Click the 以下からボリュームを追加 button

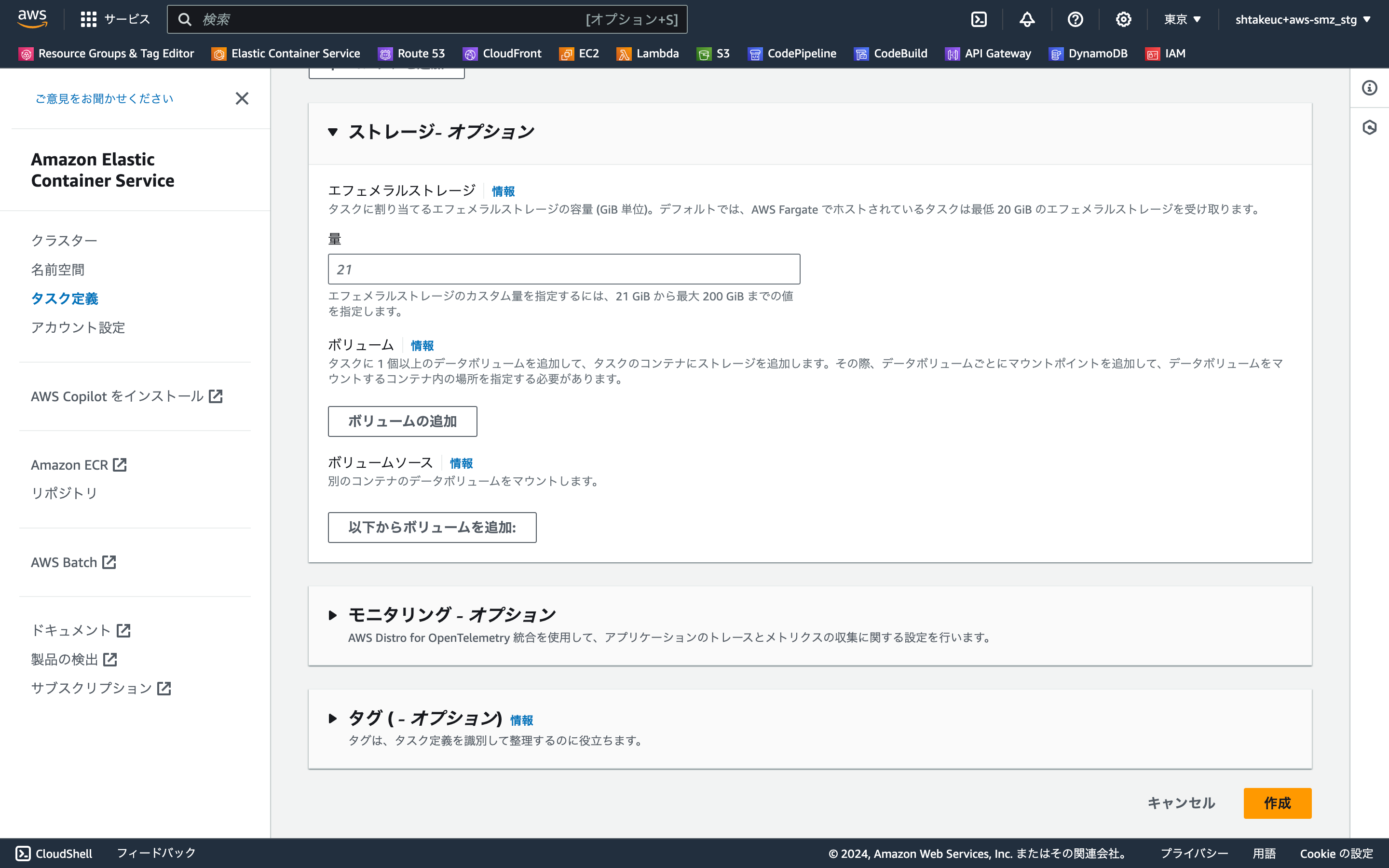(432, 527)
